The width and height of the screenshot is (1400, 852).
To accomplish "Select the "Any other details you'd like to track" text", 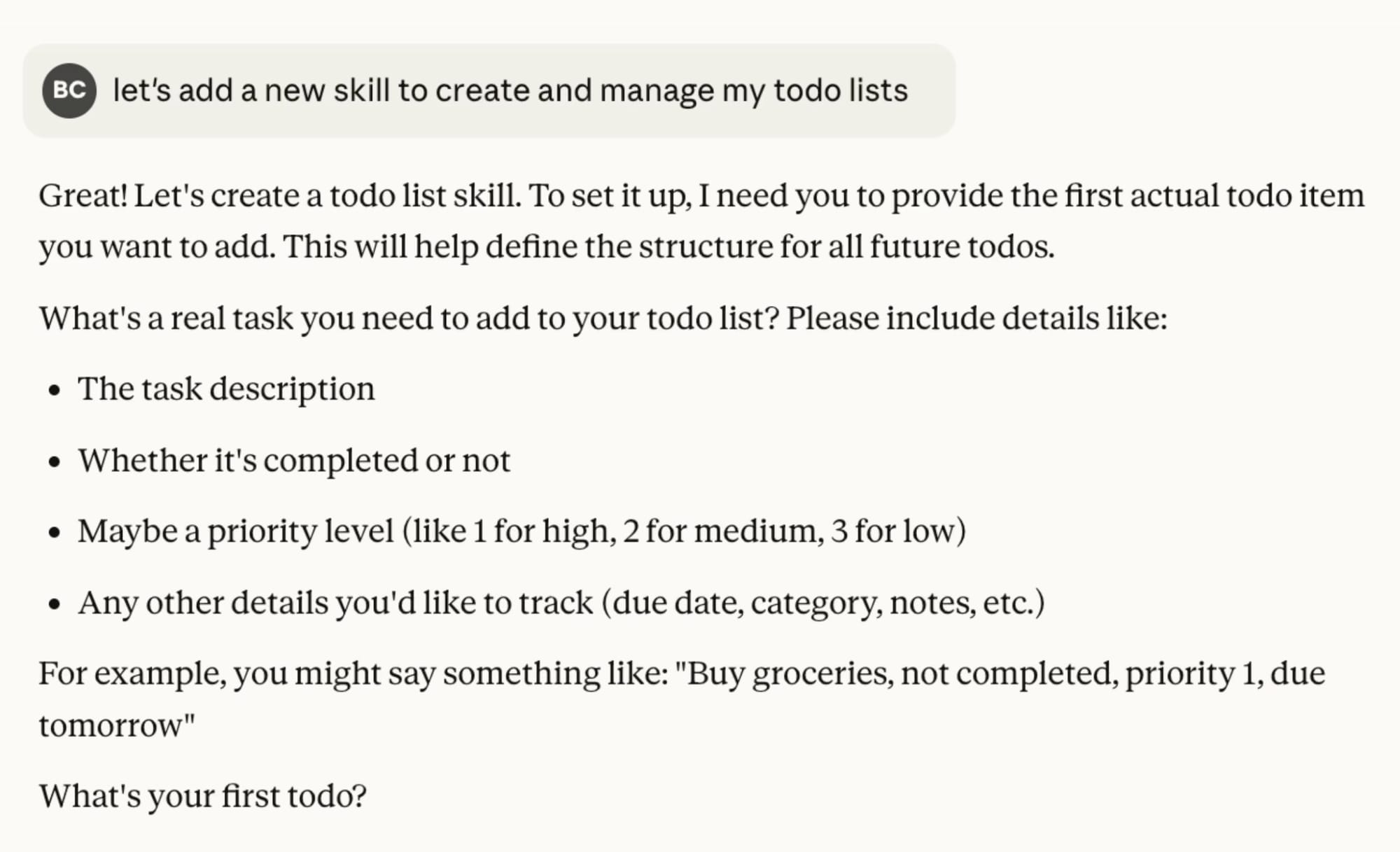I will 336,603.
